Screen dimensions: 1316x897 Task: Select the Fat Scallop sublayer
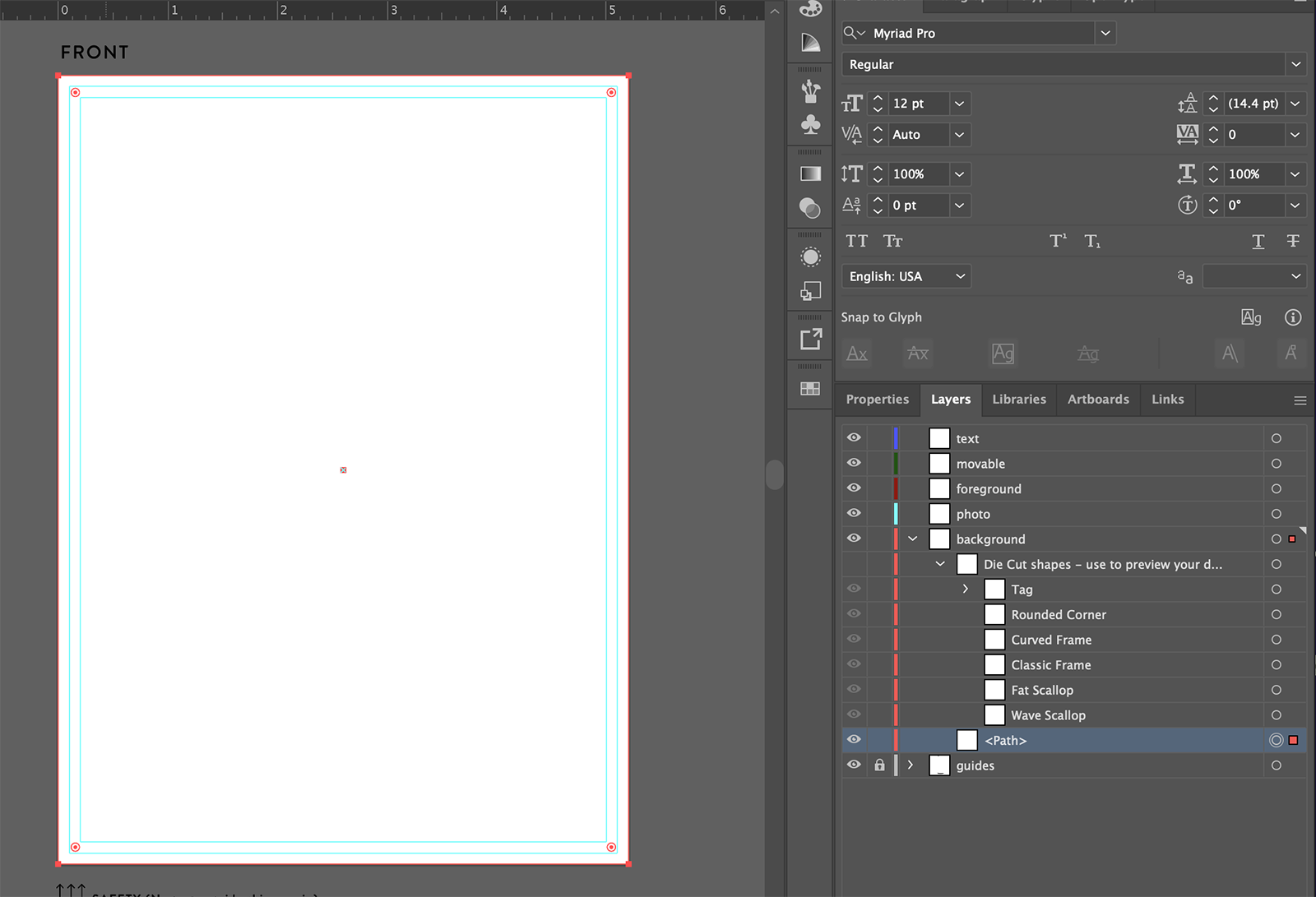tap(1042, 691)
